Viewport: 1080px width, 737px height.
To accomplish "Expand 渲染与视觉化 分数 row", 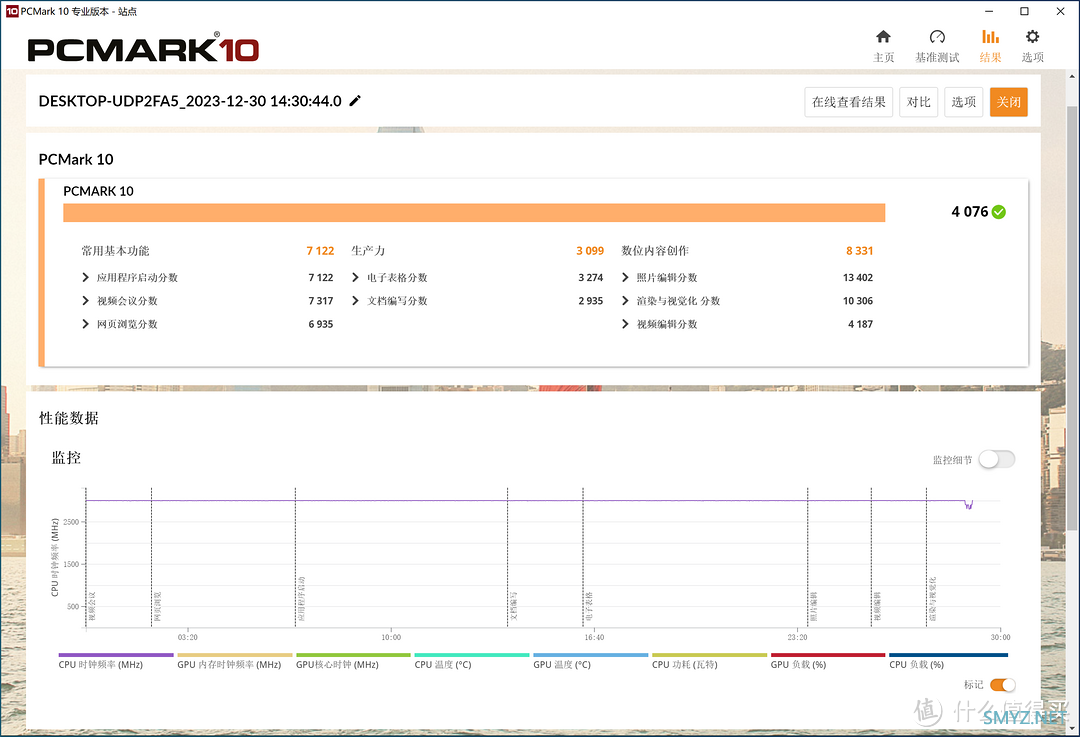I will [x=625, y=301].
